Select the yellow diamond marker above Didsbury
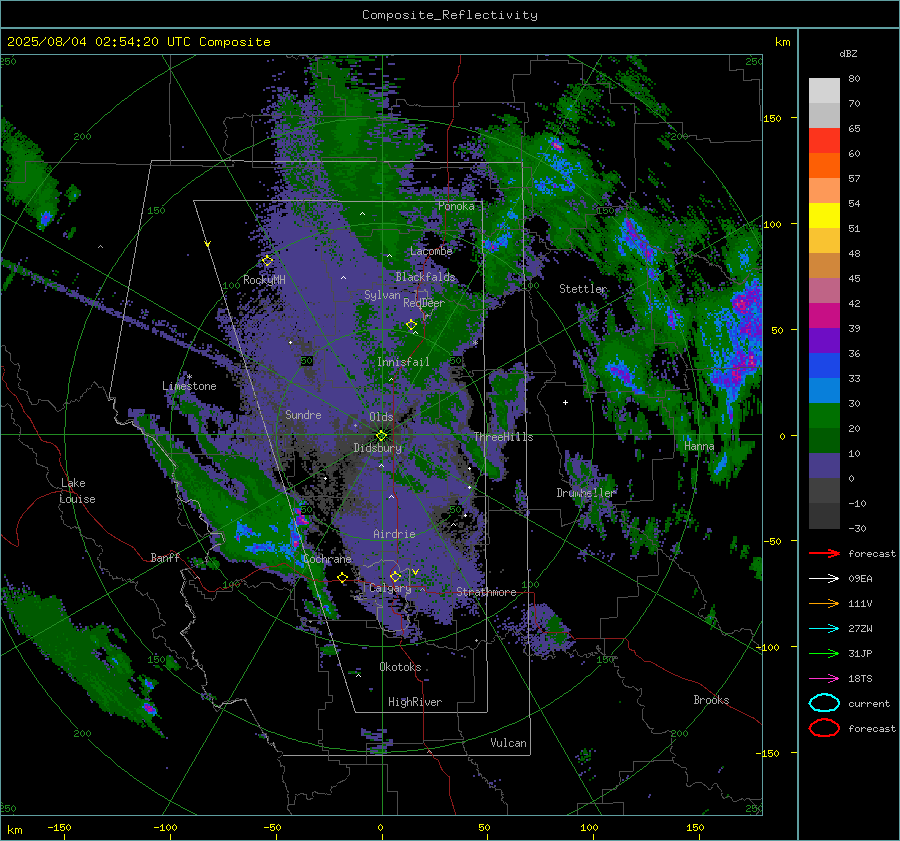 [x=381, y=435]
